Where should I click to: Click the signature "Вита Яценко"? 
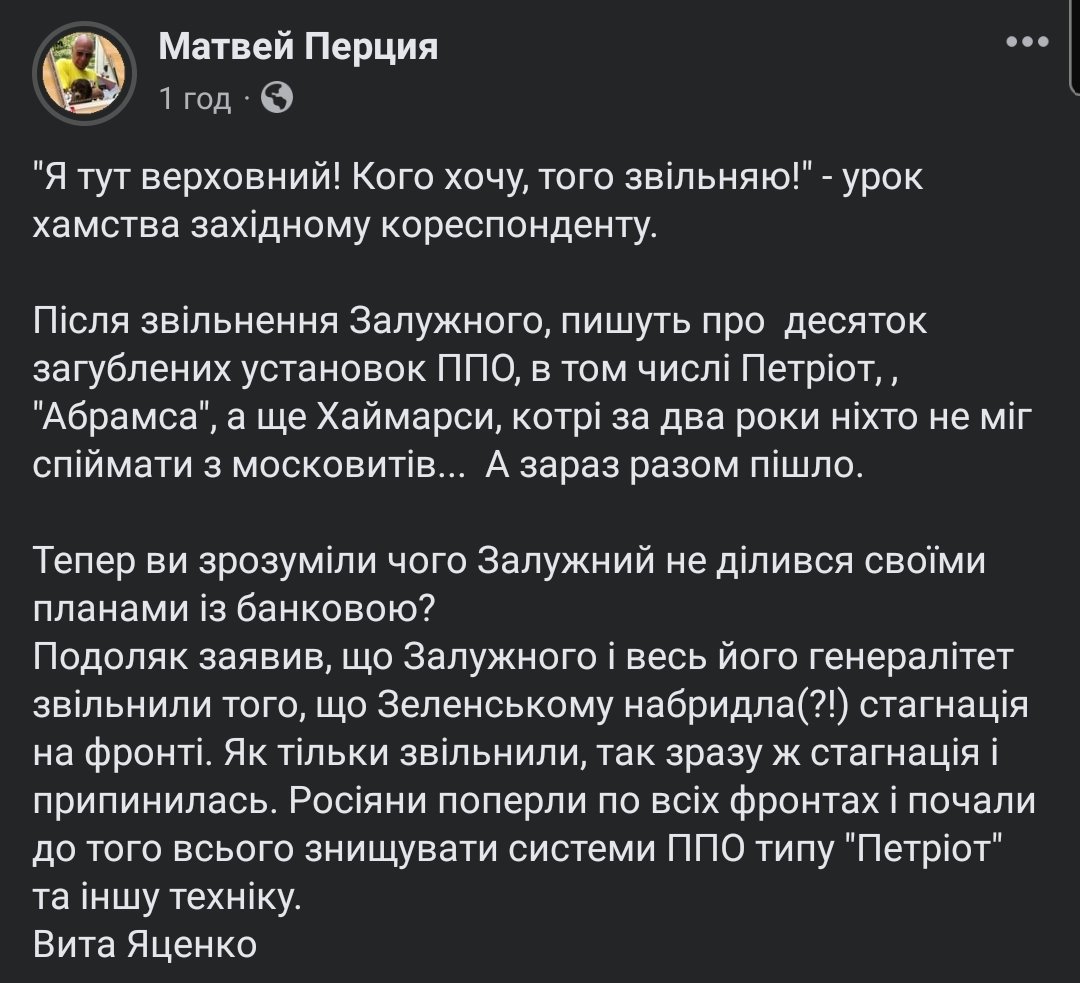tap(145, 942)
